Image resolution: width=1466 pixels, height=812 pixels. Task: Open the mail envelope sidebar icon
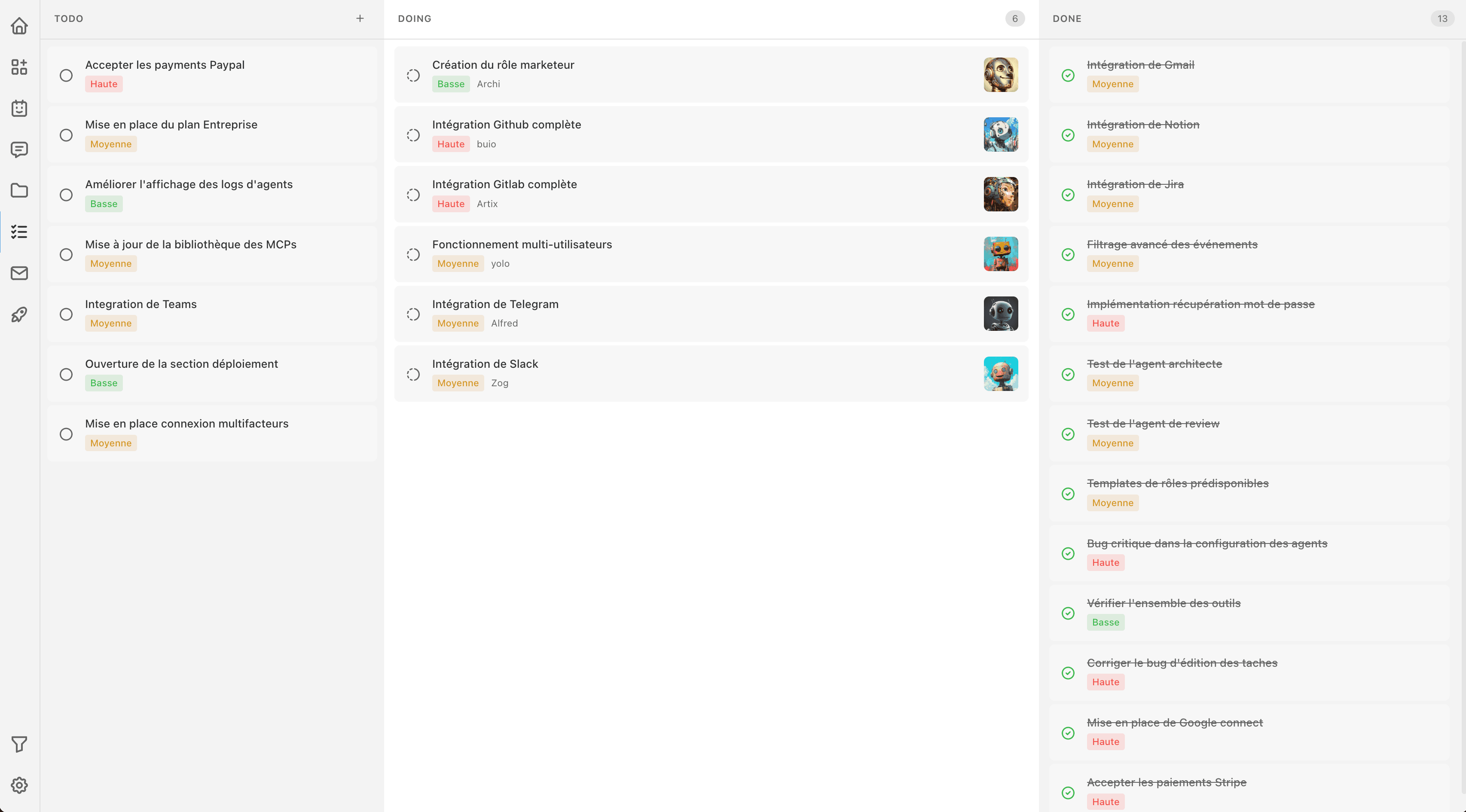(19, 273)
